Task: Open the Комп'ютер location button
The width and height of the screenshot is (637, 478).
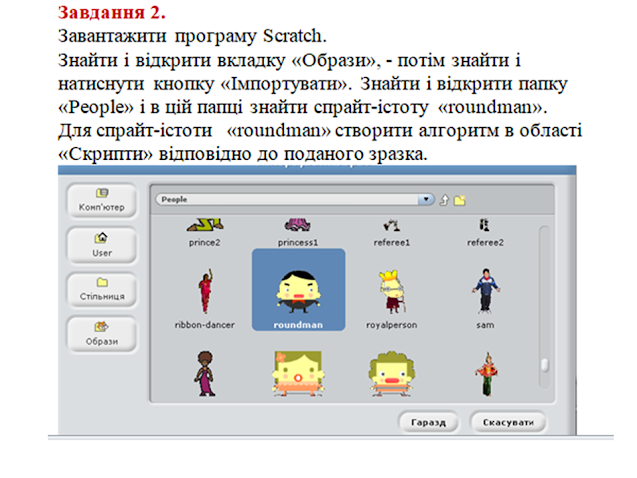Action: (102, 201)
